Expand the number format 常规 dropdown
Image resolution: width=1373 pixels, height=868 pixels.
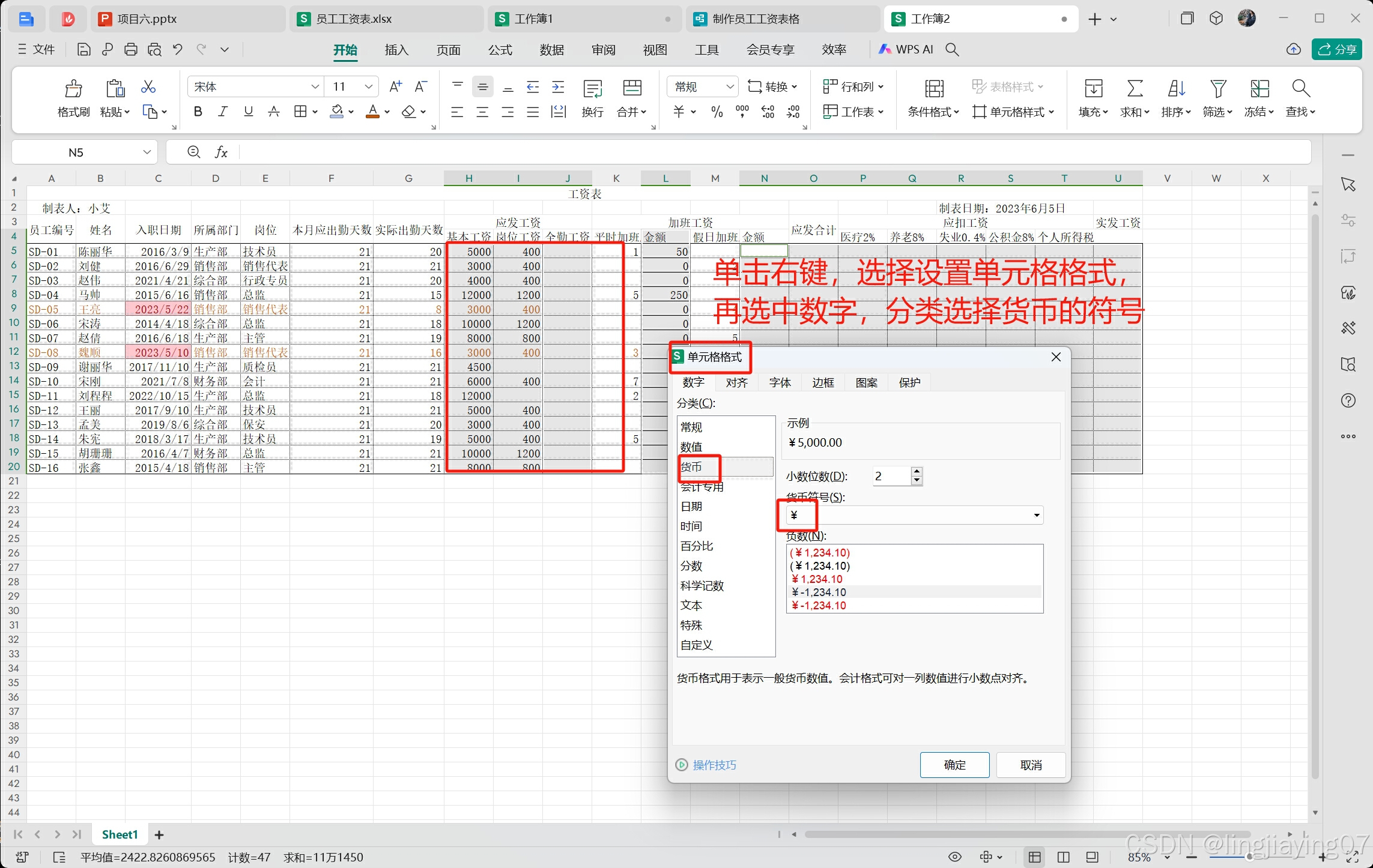point(729,87)
